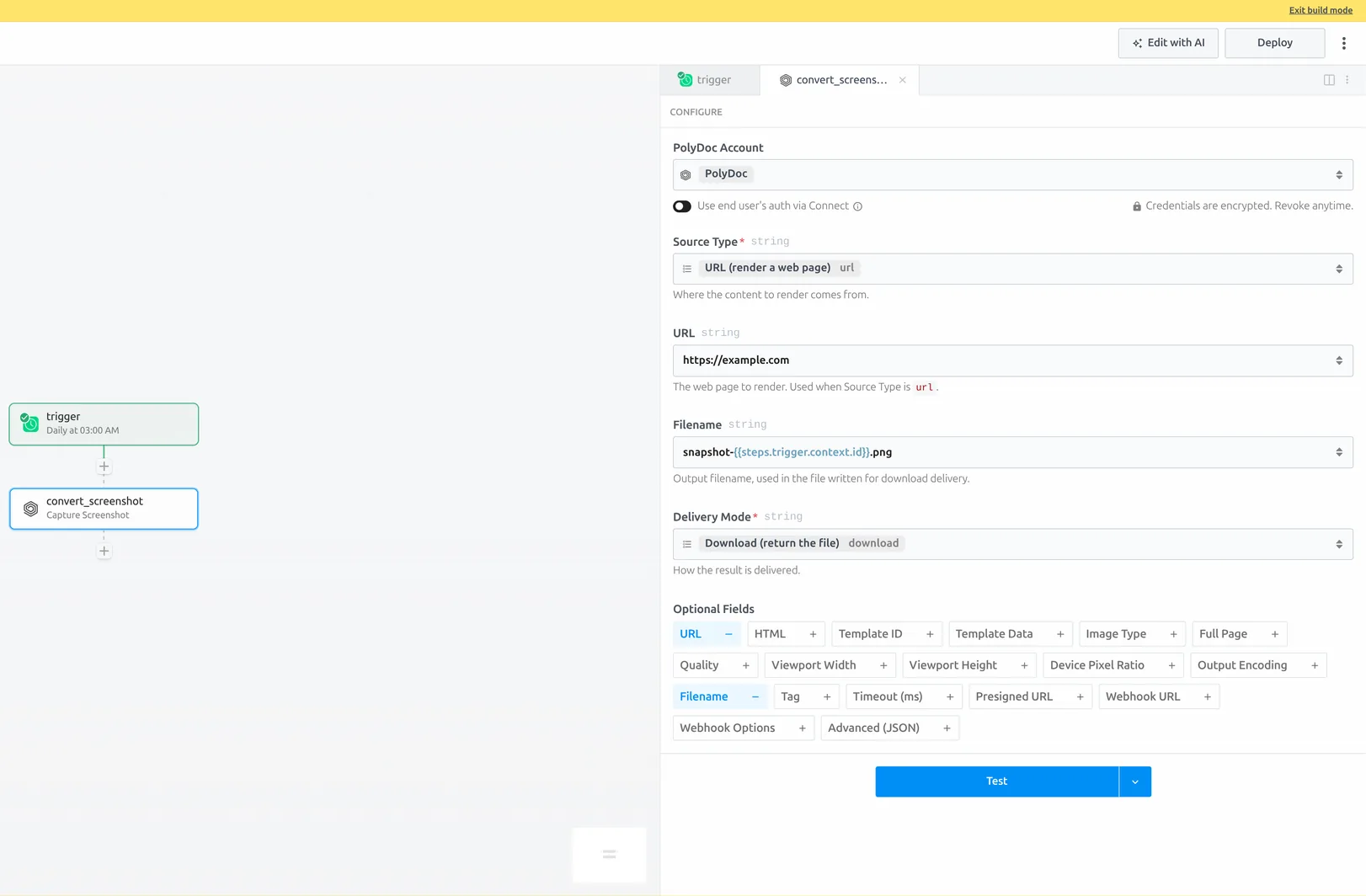Viewport: 1366px width, 896px height.
Task: Click the URL input with https://example.com
Action: click(x=1012, y=360)
